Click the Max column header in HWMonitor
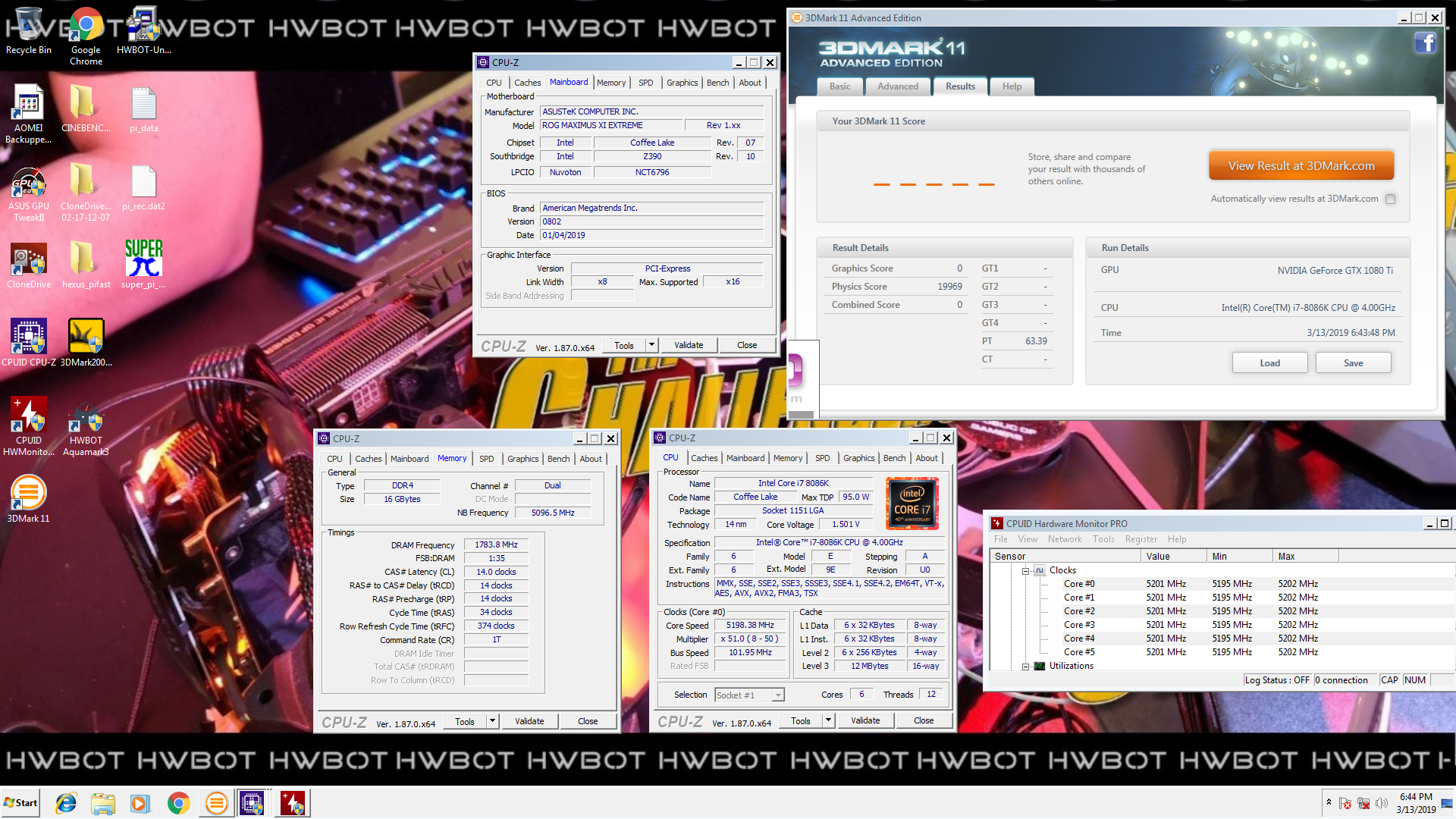The width and height of the screenshot is (1456, 819). [1306, 556]
